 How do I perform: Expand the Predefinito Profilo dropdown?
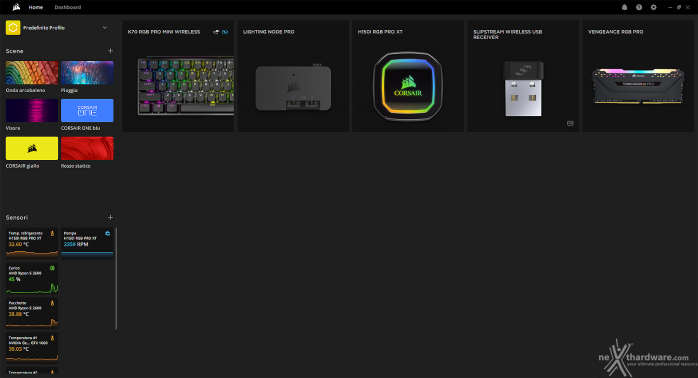click(105, 28)
